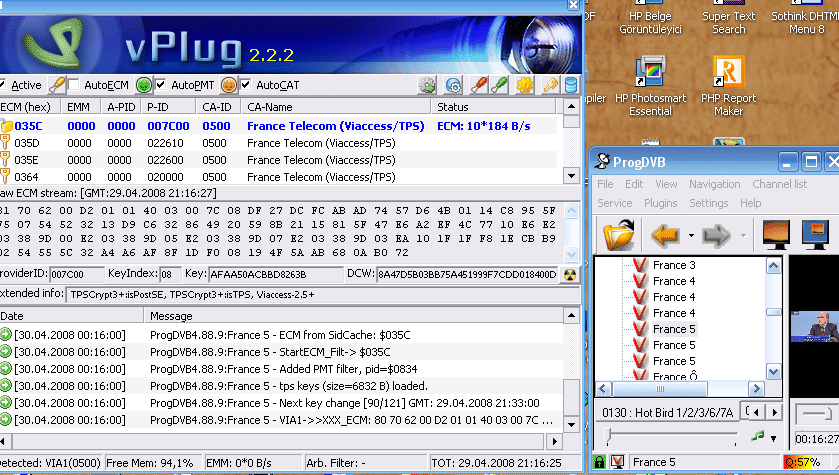This screenshot has width=839, height=475.
Task: Click the right arrow of the channel list horizontal scrollbar
Action: point(756,388)
